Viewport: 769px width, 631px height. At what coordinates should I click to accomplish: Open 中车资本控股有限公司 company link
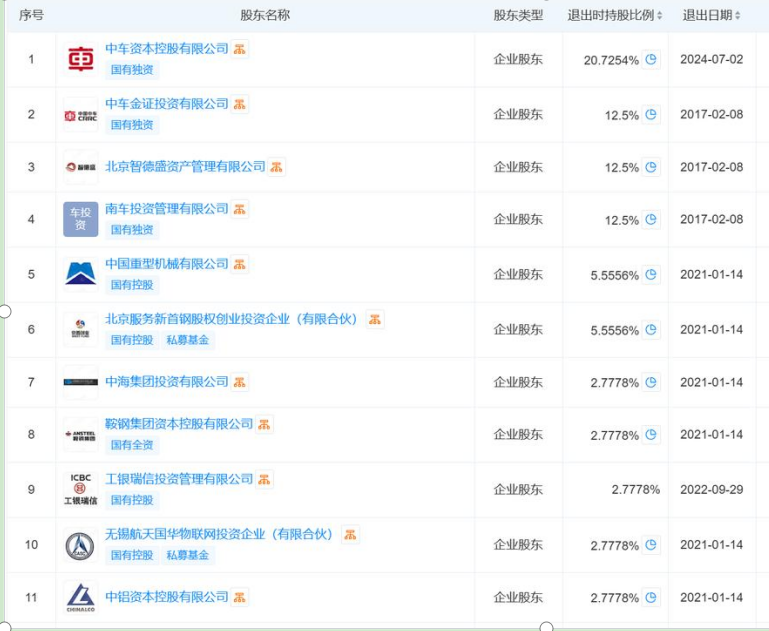click(167, 49)
